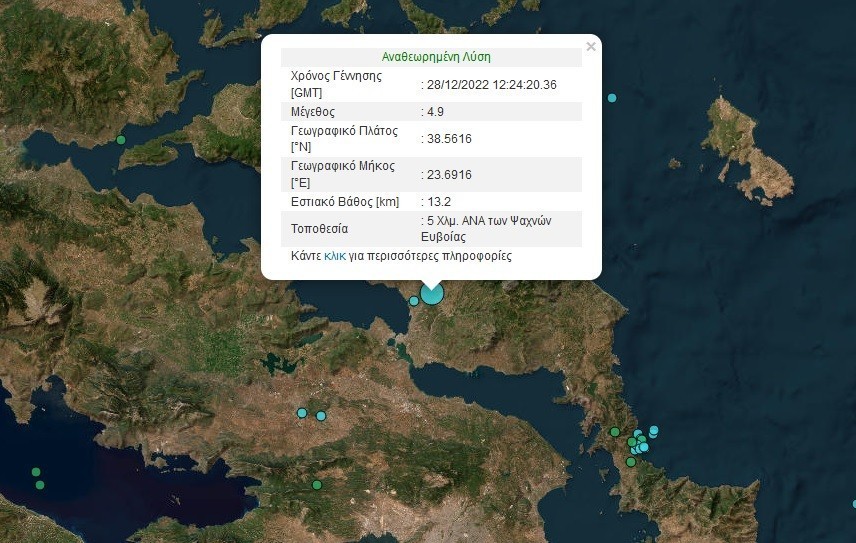Close the earthquake info popup
The width and height of the screenshot is (856, 543).
pyautogui.click(x=591, y=47)
